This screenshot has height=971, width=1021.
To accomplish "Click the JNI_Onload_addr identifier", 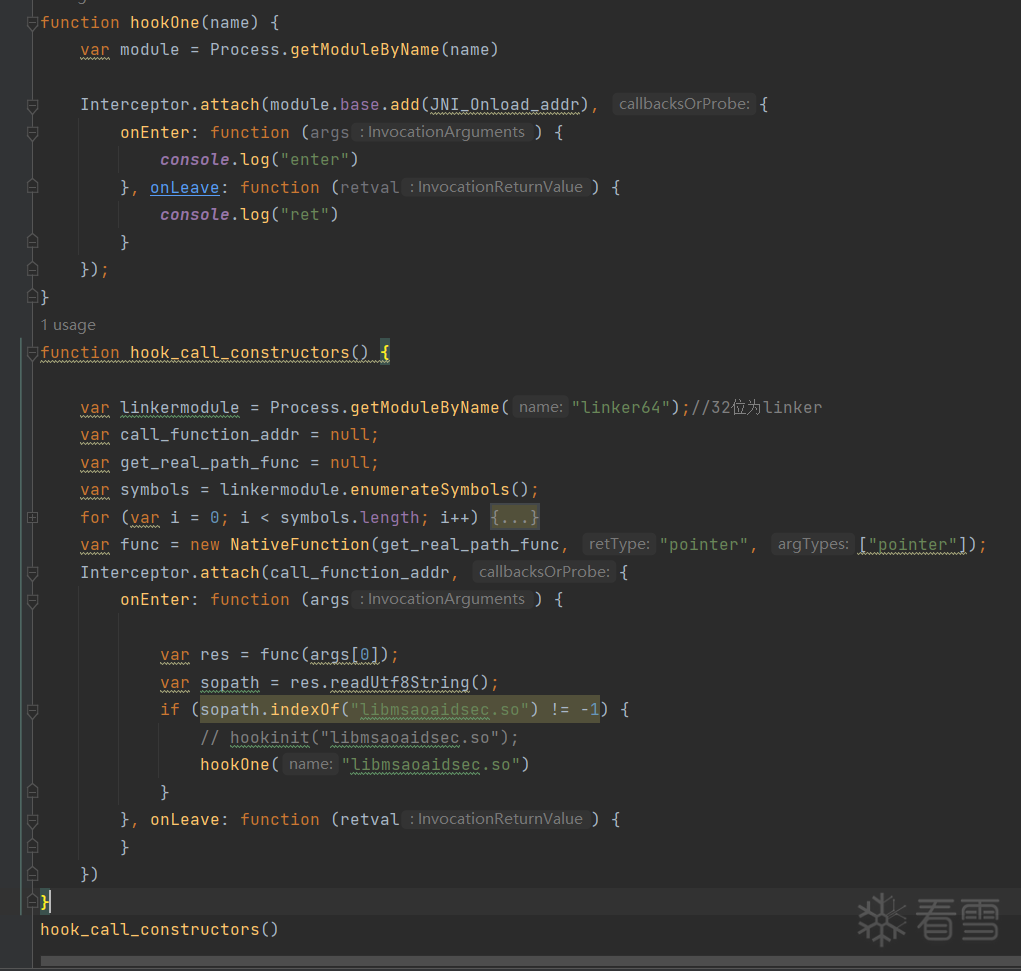I will coord(505,105).
